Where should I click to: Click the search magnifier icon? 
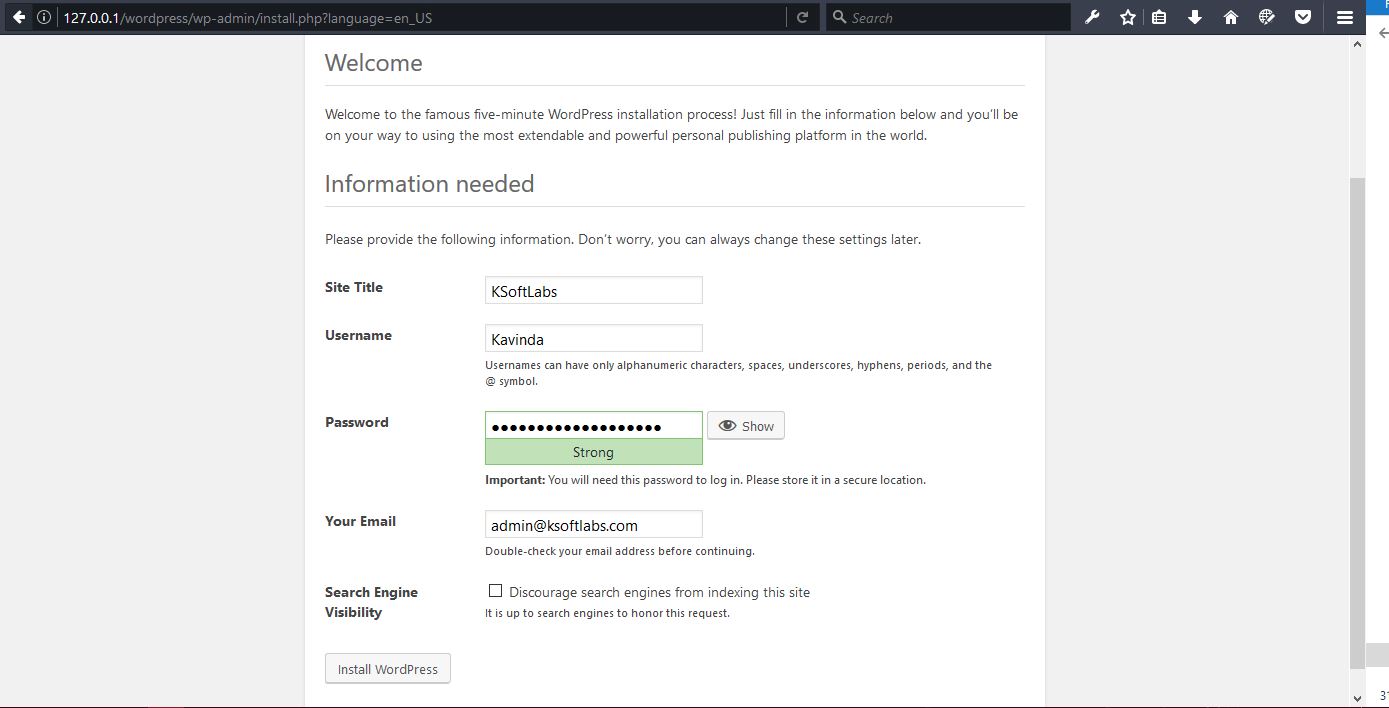(840, 17)
